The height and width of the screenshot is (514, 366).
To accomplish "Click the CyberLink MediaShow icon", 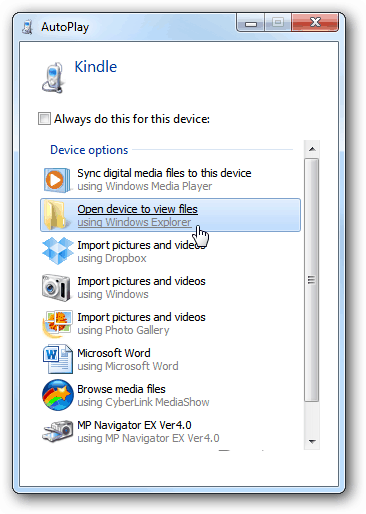I will [x=58, y=395].
